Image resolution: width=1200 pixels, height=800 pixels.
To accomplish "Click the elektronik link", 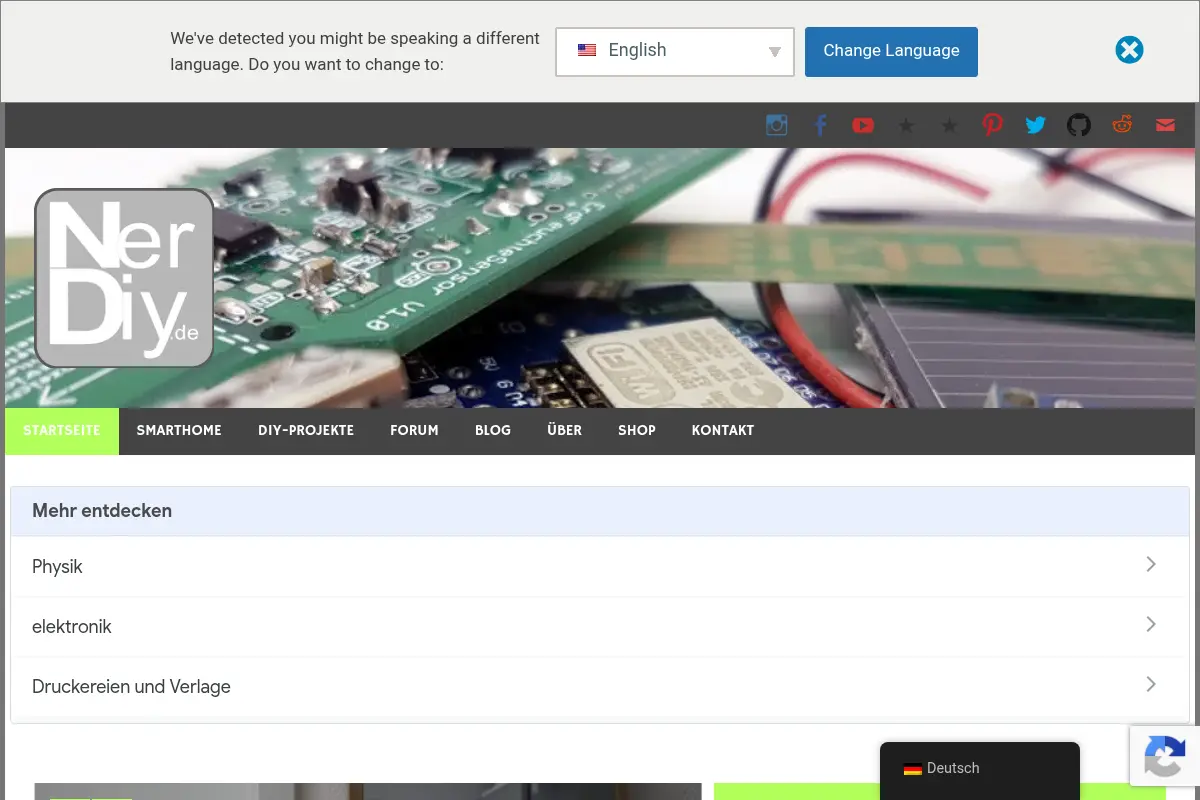I will click(72, 627).
